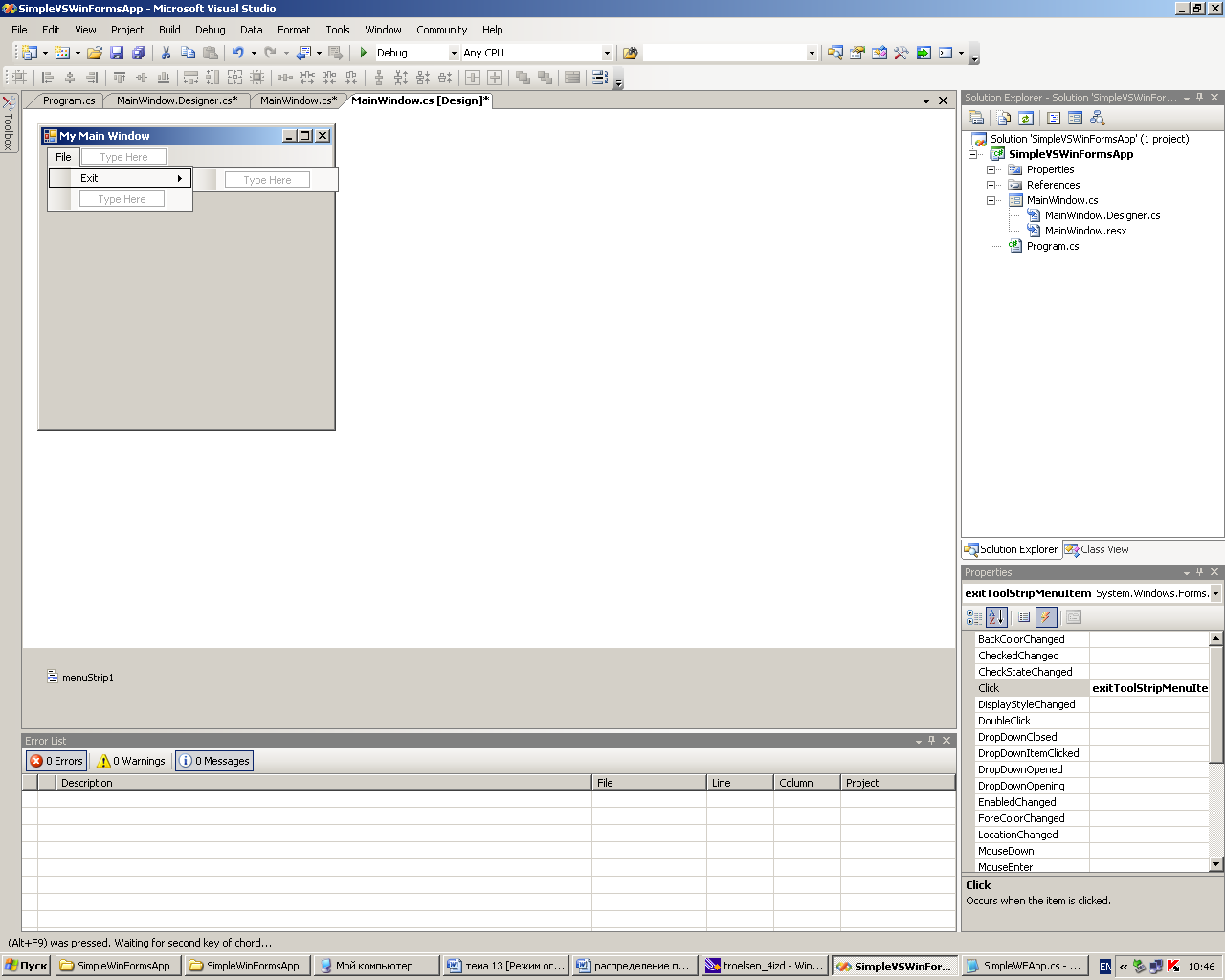The width and height of the screenshot is (1225, 980).
Task: Click the Find in Files icon
Action: coord(630,53)
